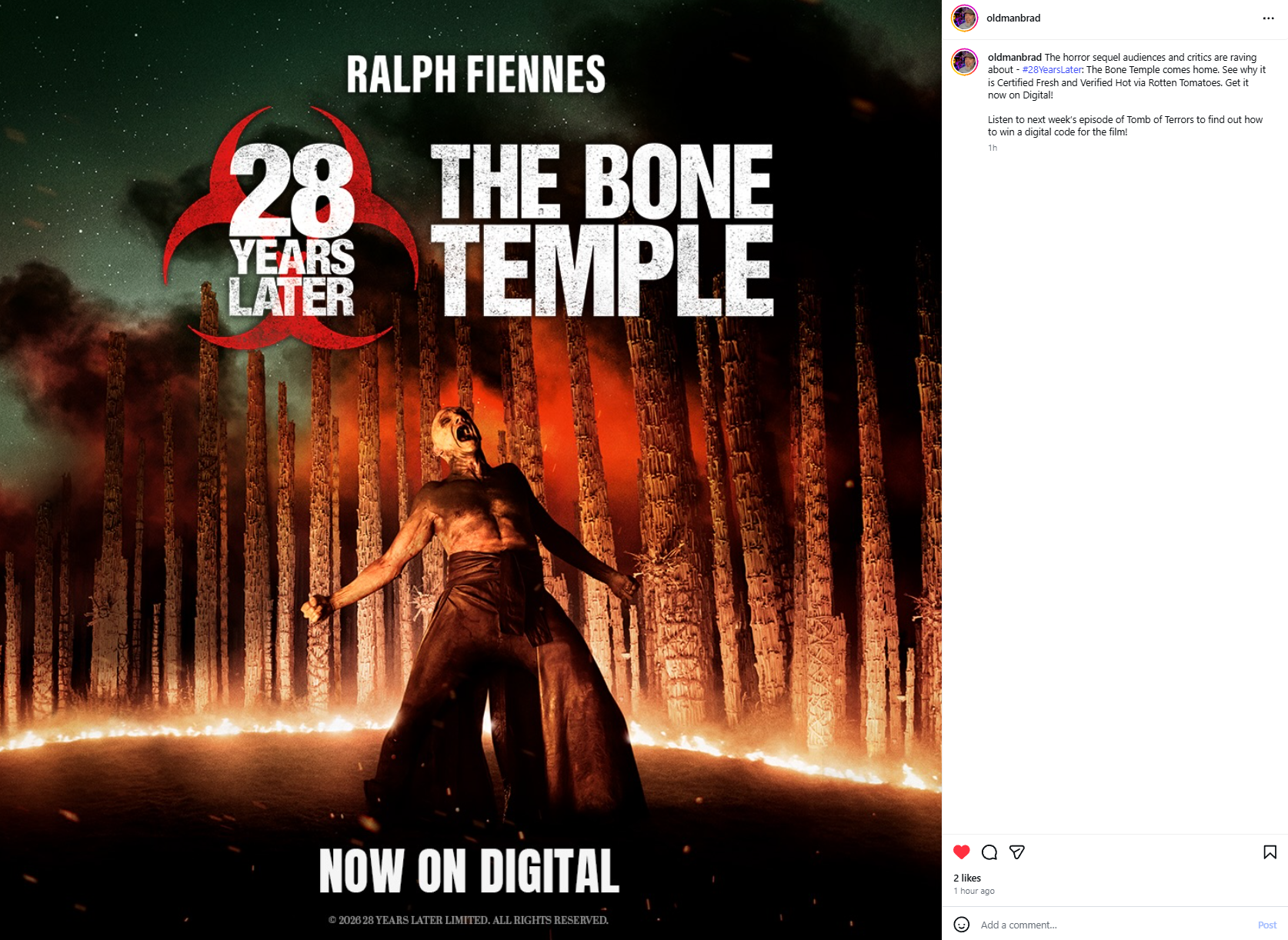1288x940 pixels.
Task: Open more options three-dot menu
Action: (x=1268, y=18)
